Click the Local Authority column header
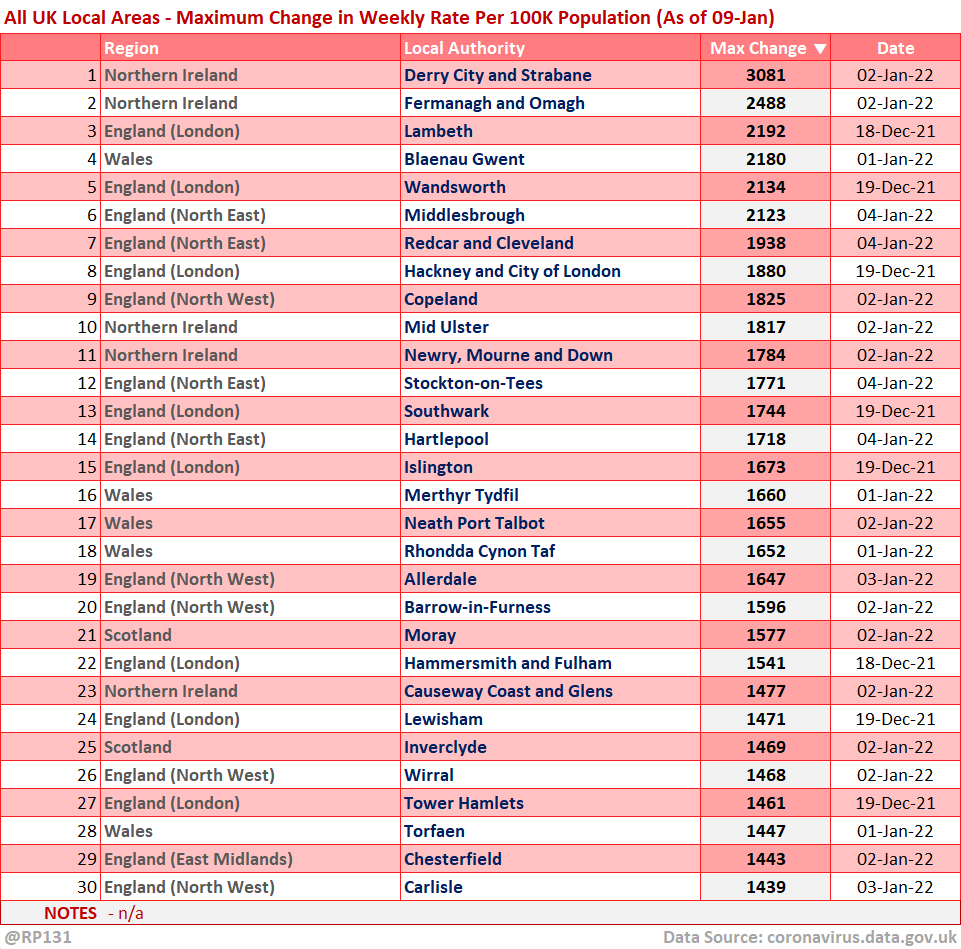The height and width of the screenshot is (949, 961). point(464,48)
